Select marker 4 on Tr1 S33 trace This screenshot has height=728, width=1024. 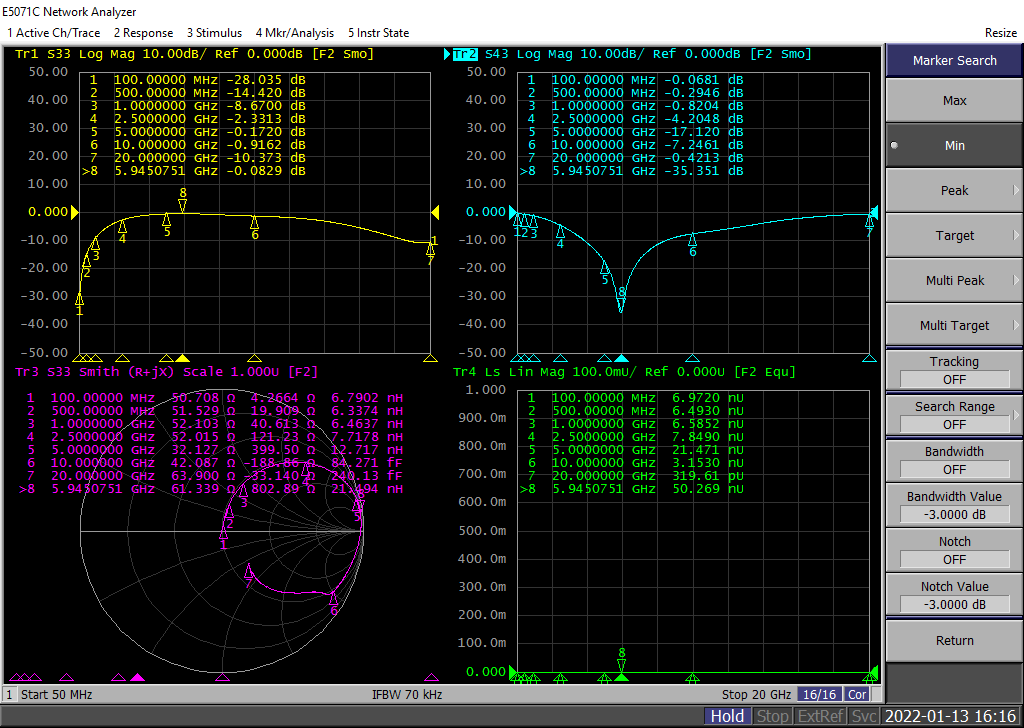pos(123,226)
